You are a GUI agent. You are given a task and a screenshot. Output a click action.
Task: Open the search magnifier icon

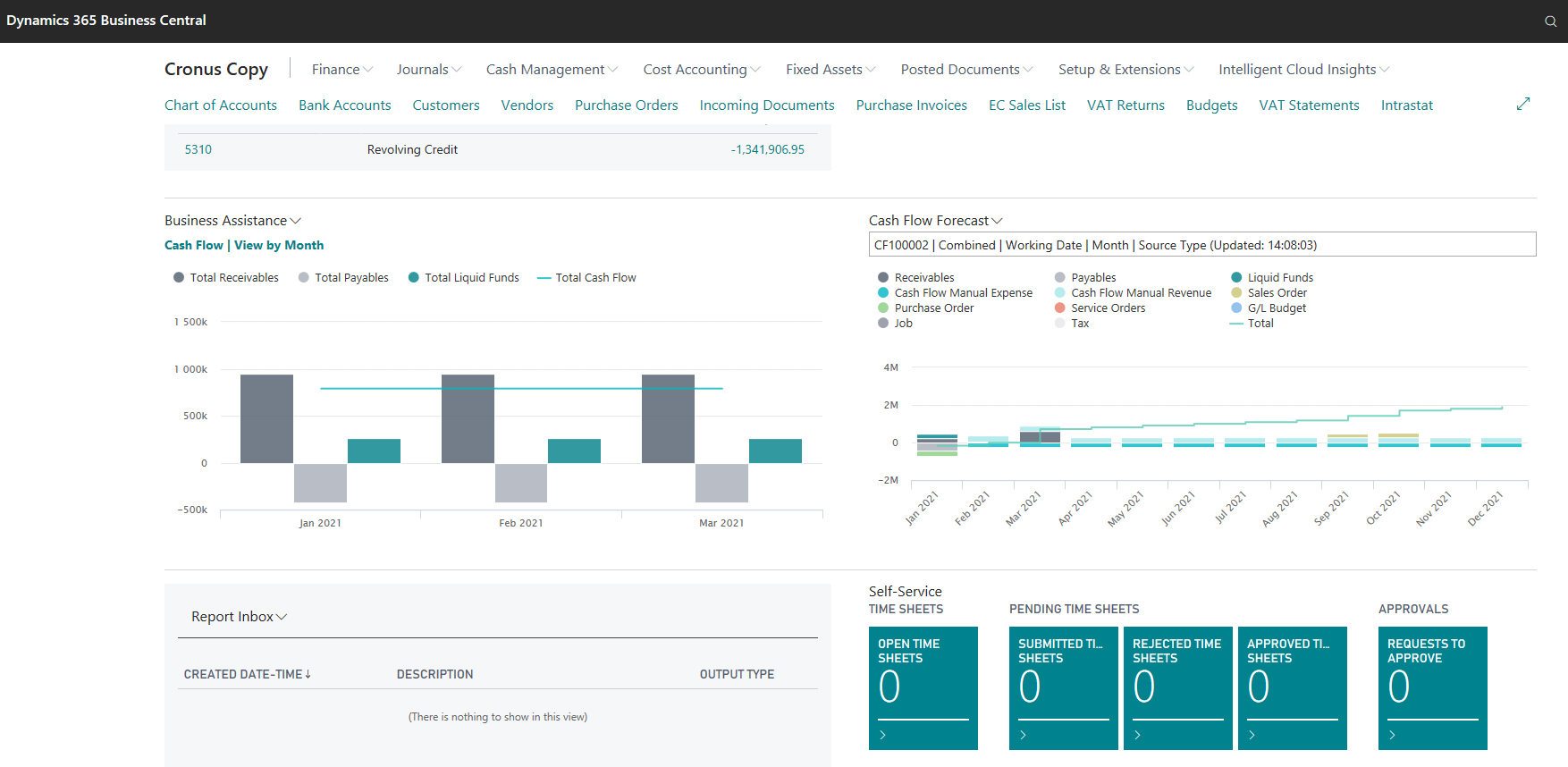(1551, 21)
